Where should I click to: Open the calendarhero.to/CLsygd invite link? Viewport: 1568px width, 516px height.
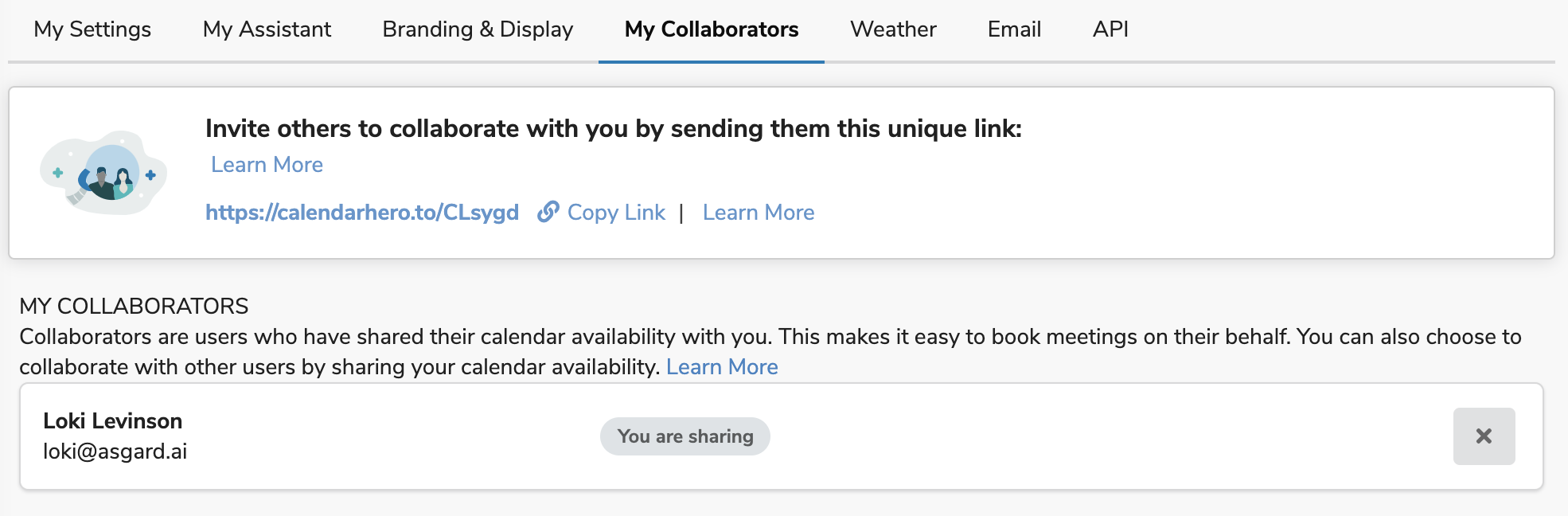[x=362, y=213]
